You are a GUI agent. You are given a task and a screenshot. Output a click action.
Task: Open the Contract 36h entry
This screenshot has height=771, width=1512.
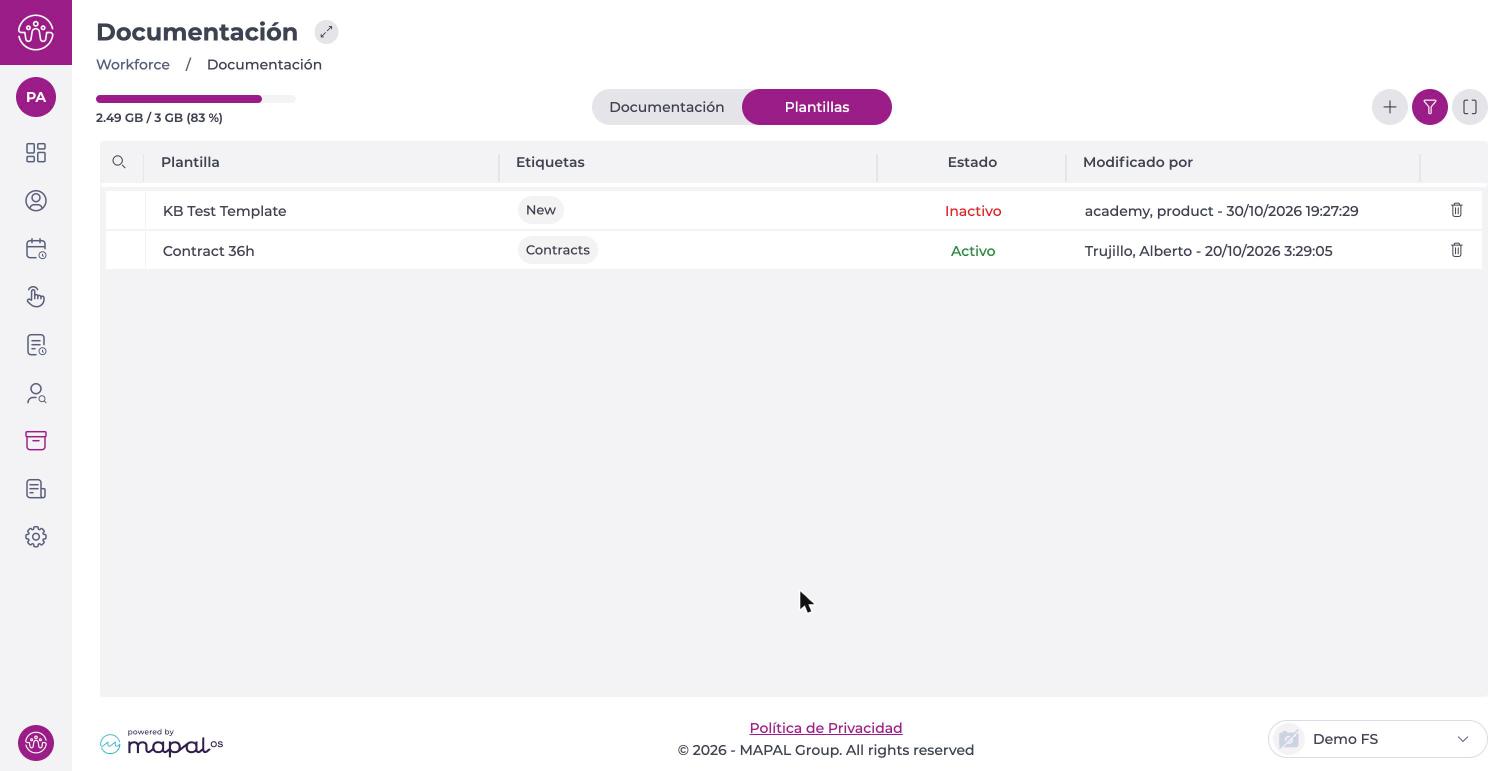point(209,251)
